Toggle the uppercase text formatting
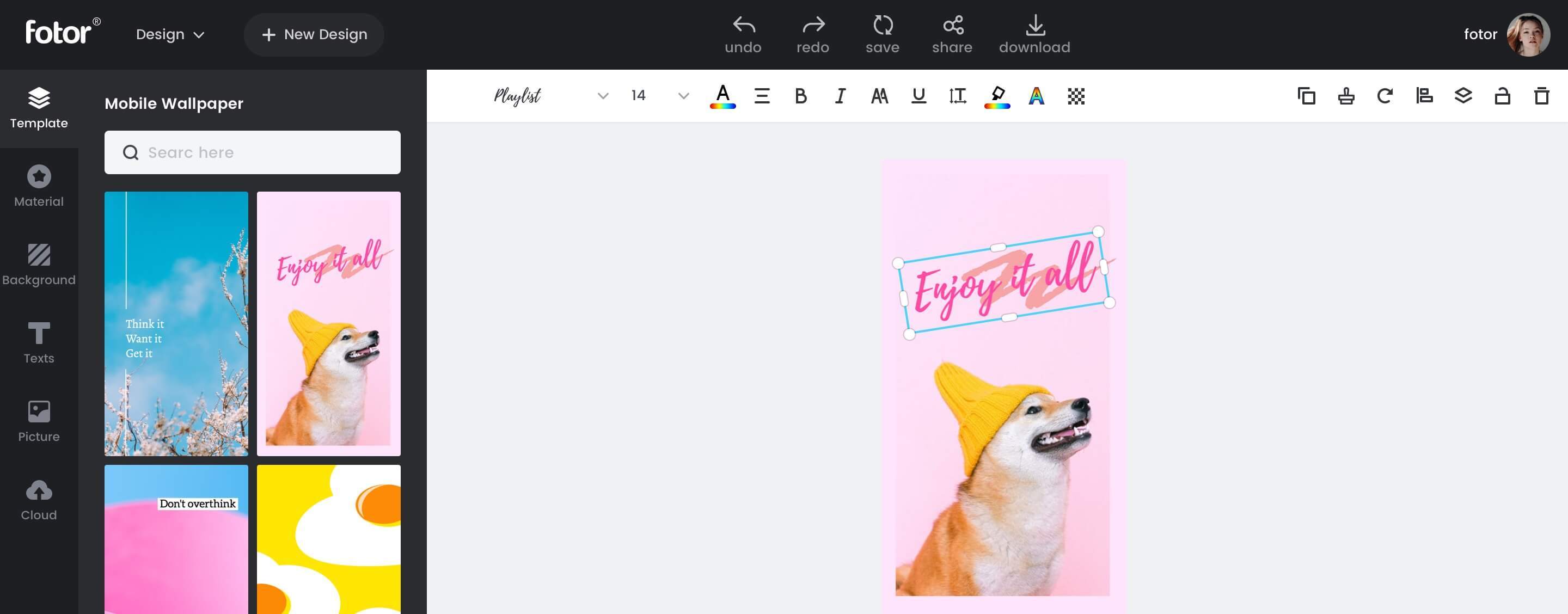 (878, 95)
